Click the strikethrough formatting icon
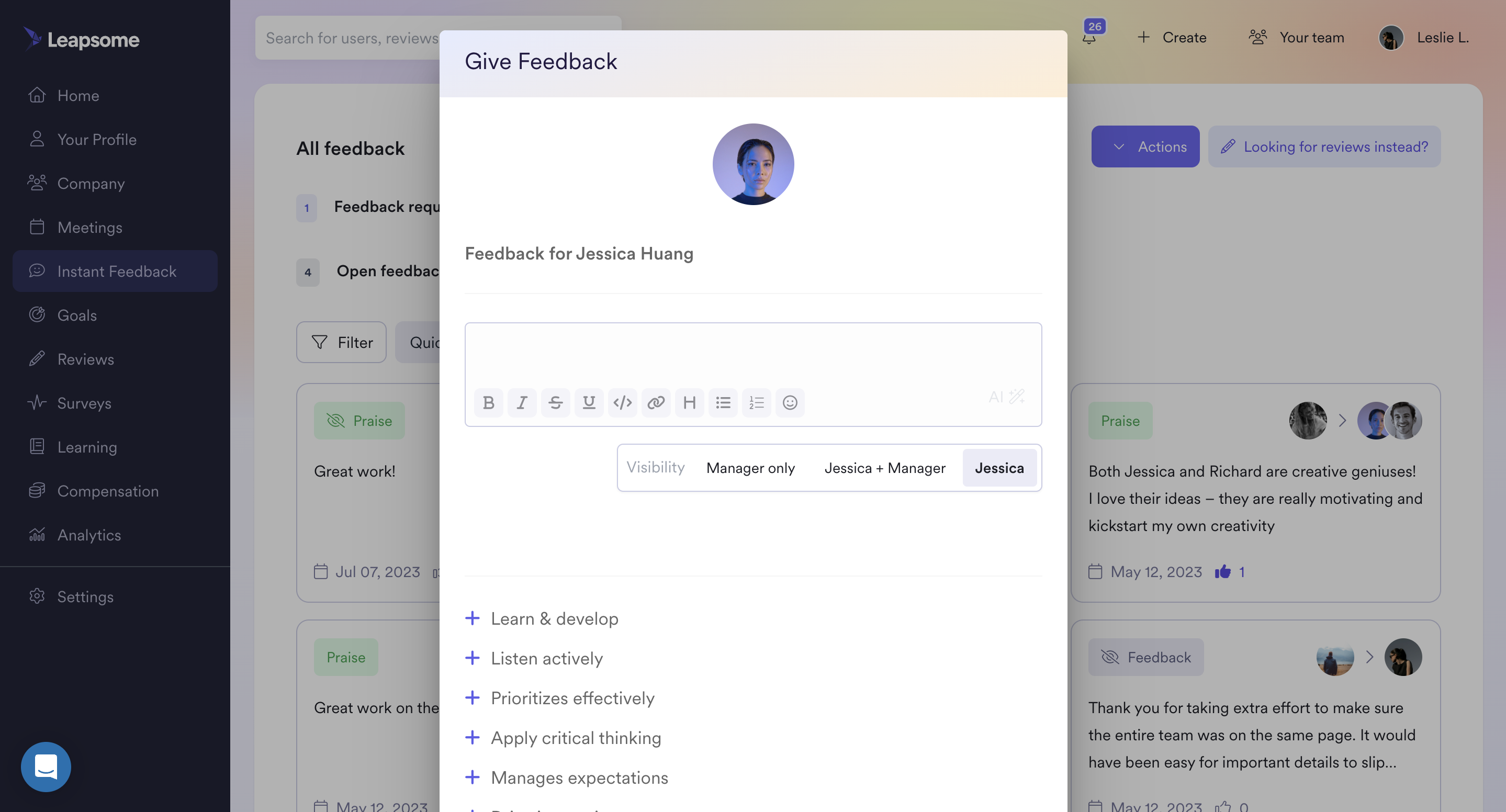 [555, 402]
